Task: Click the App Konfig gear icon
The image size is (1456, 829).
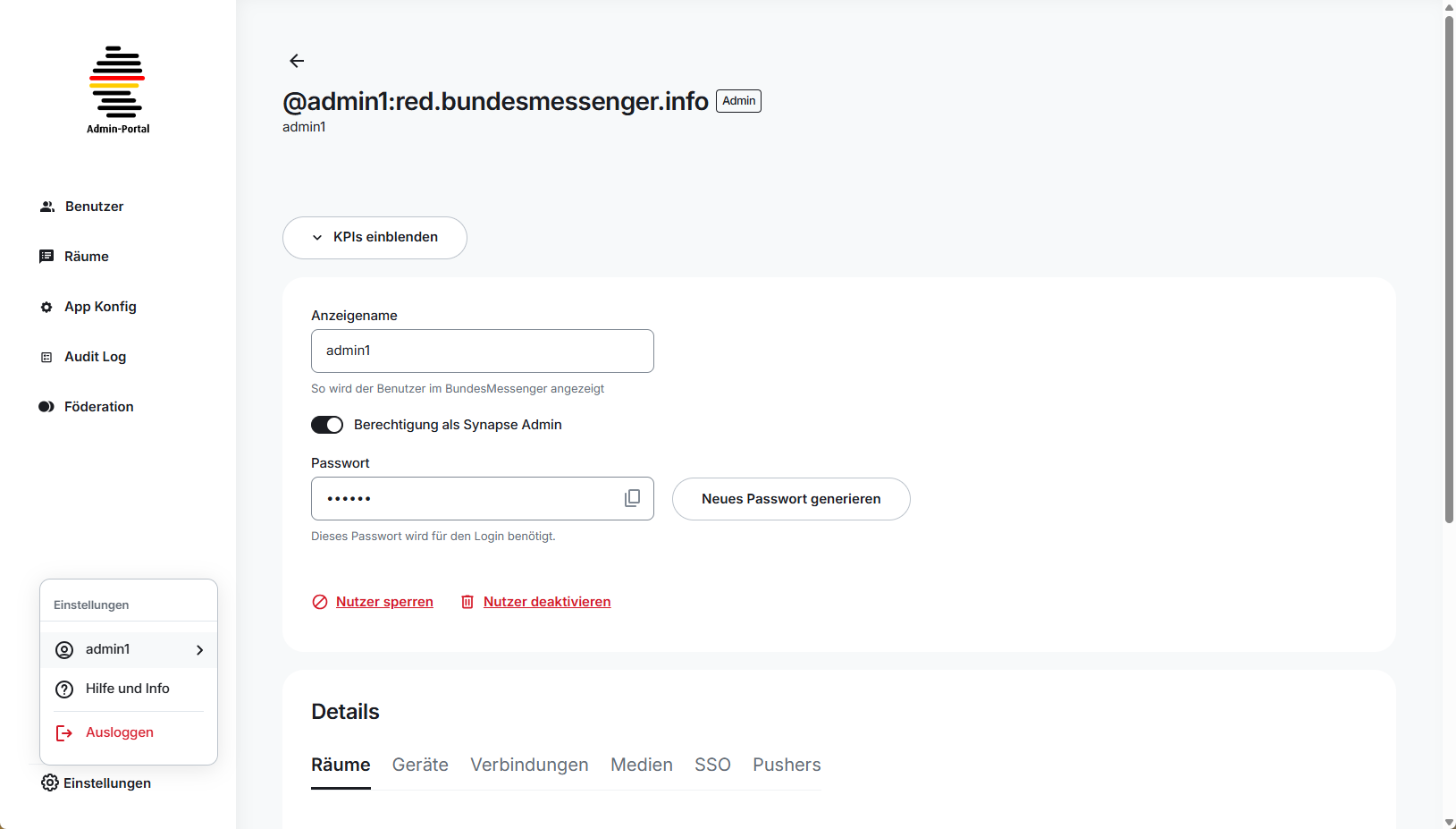Action: pyautogui.click(x=46, y=307)
